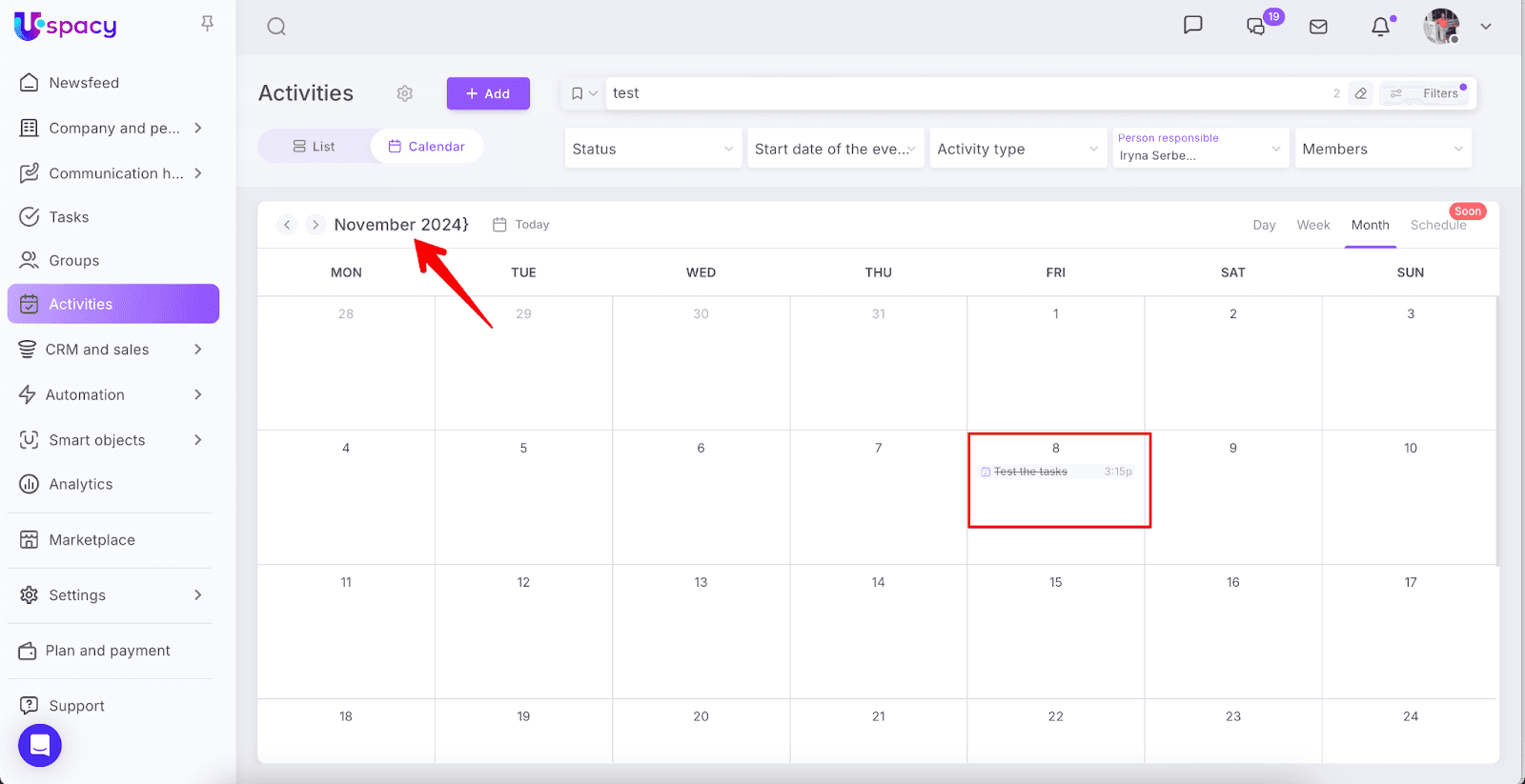Screen dimensions: 1525x784
Task: Pin the sidebar with the pin icon
Action: pos(207,24)
